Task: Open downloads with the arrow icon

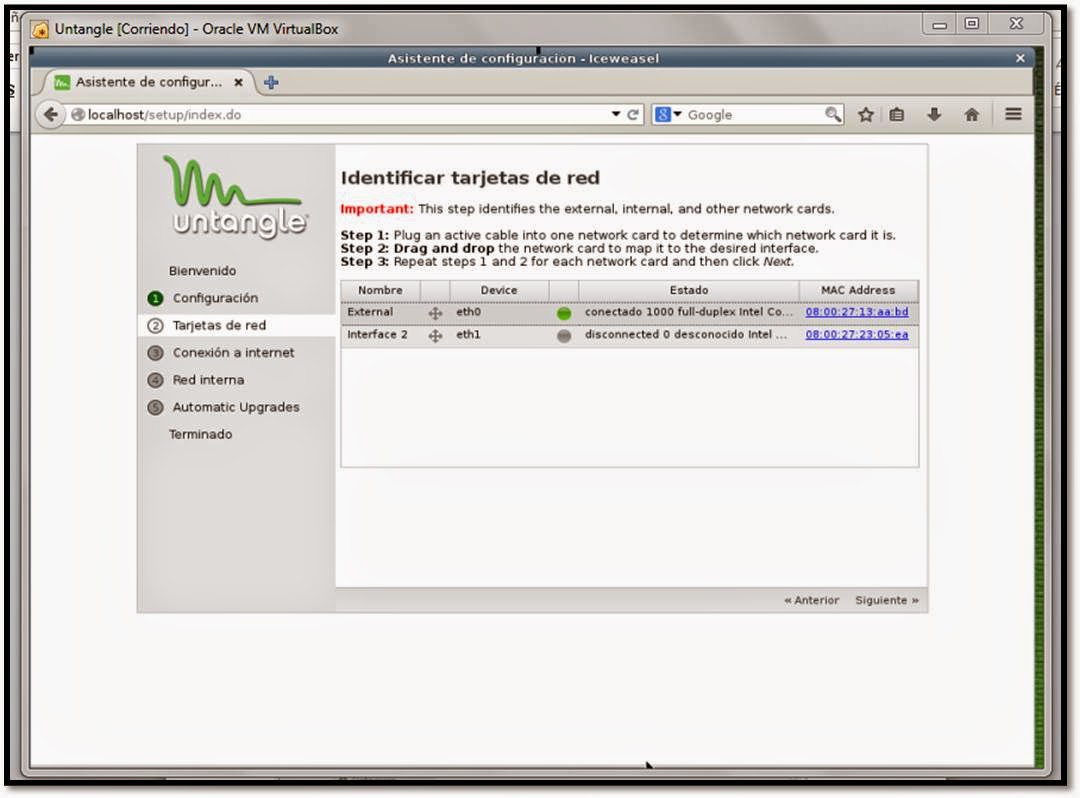Action: click(936, 114)
